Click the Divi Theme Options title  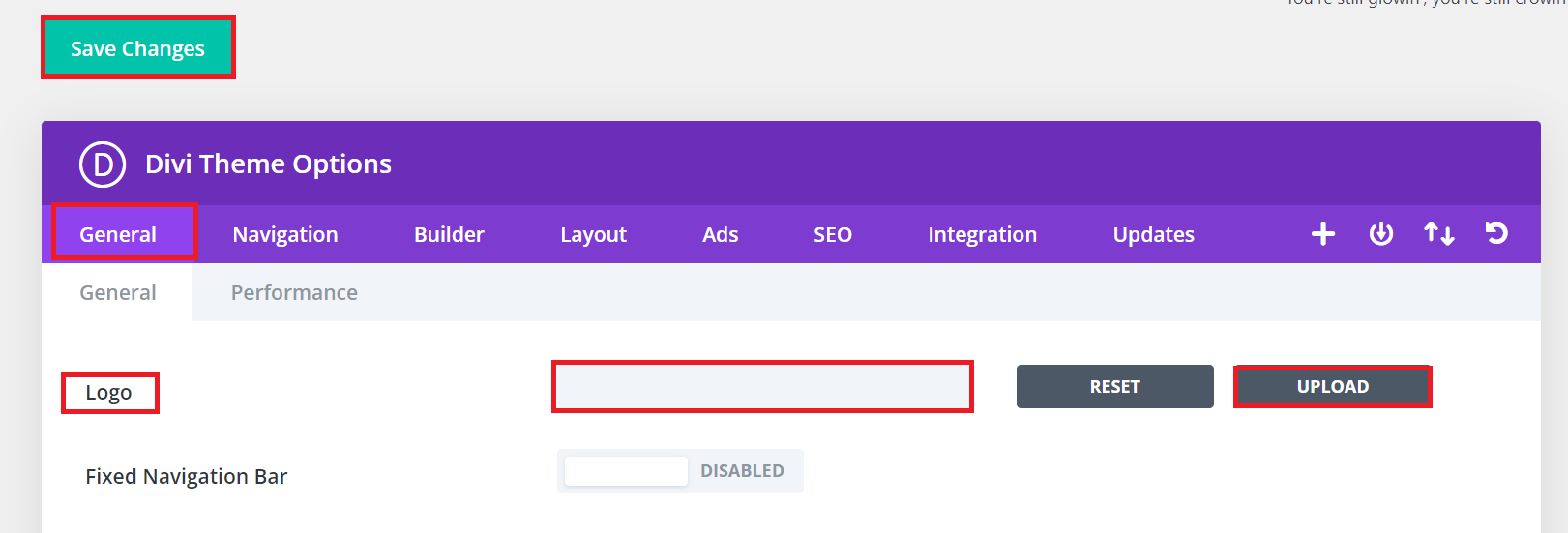(x=269, y=163)
